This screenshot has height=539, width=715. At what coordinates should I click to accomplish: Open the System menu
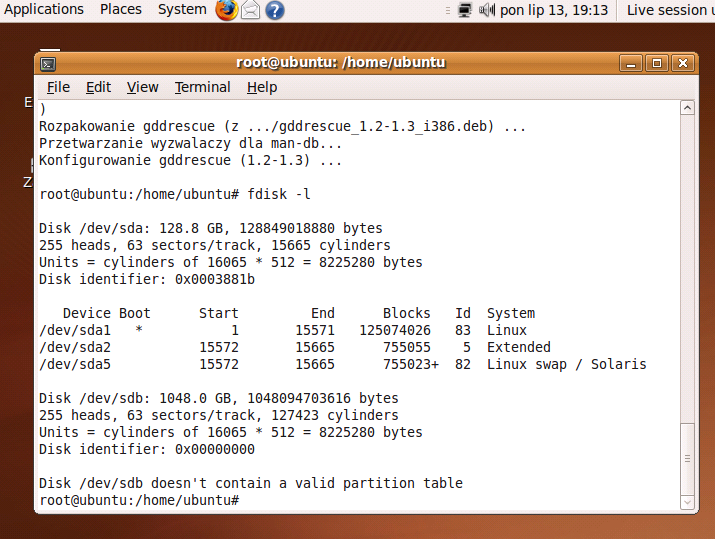click(x=182, y=9)
